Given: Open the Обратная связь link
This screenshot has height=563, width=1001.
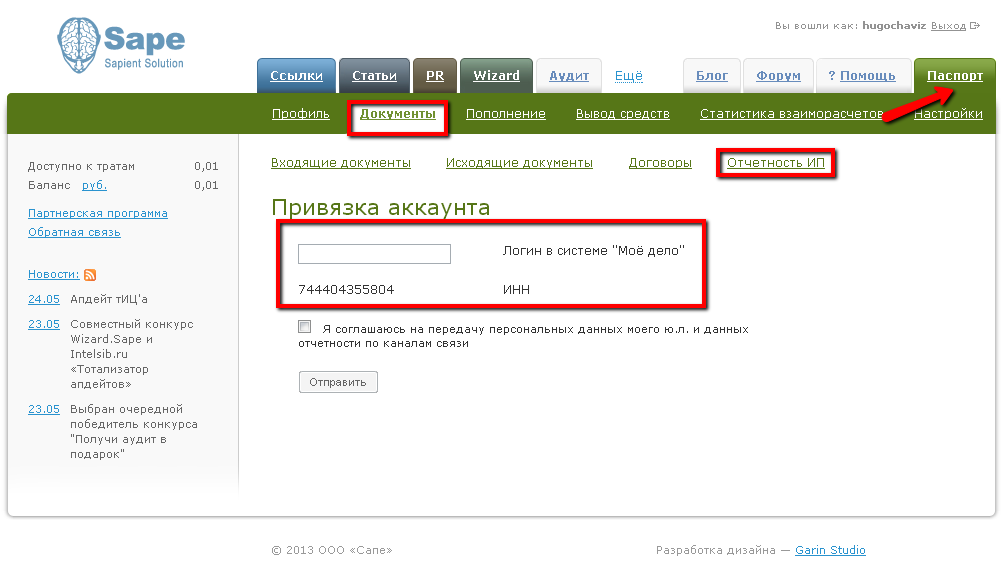Looking at the screenshot, I should (x=74, y=232).
